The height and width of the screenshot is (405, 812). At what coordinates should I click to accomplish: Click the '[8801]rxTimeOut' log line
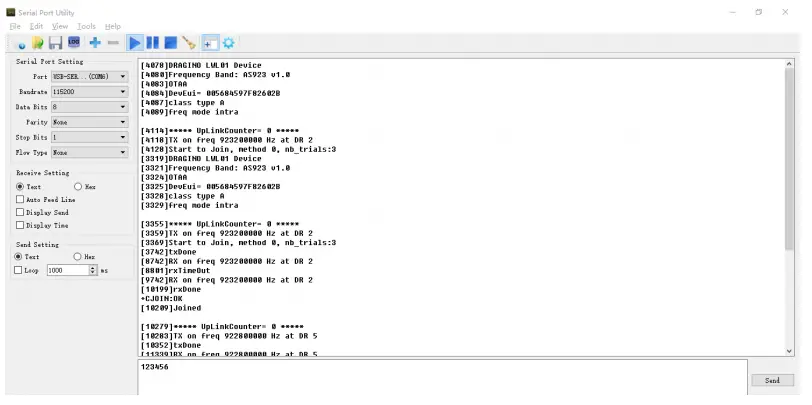click(176, 271)
